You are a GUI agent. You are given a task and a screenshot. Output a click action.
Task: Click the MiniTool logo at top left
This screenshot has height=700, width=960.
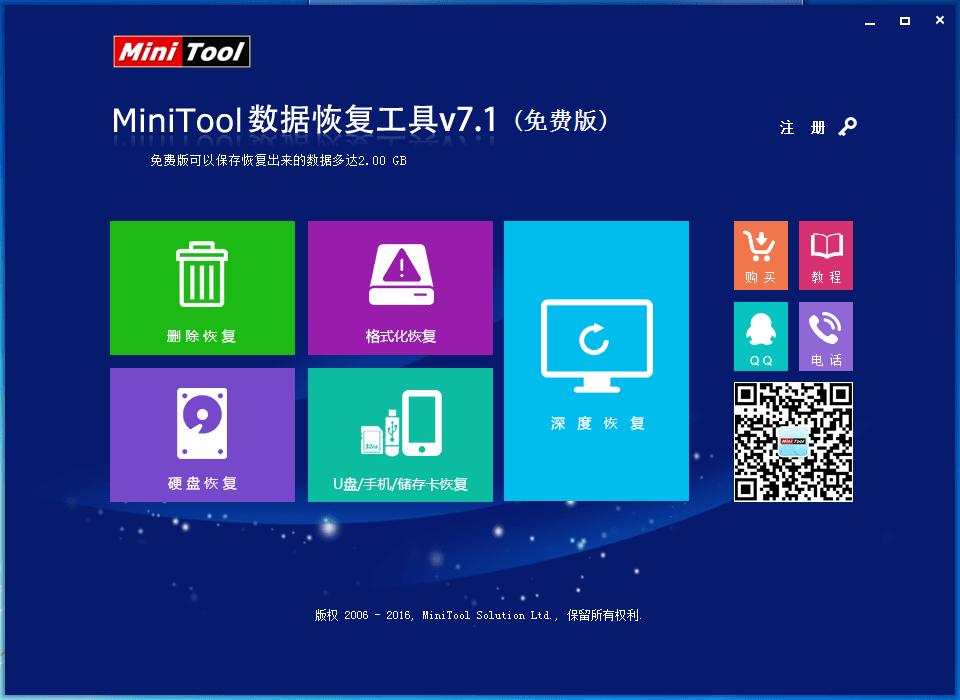click(x=181, y=52)
